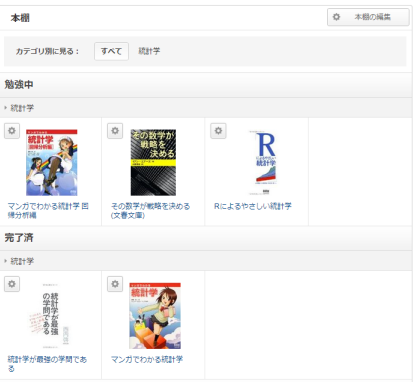Click the 完了済 section header
The width and height of the screenshot is (415, 382).
[19, 238]
